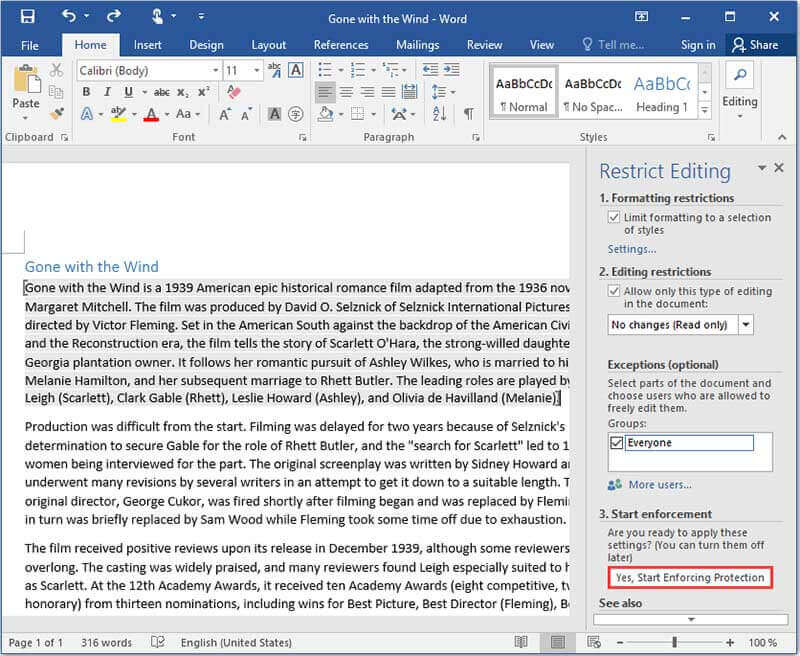The width and height of the screenshot is (800, 656).
Task: Sort paragraphs alphabetically
Action: pos(439,114)
